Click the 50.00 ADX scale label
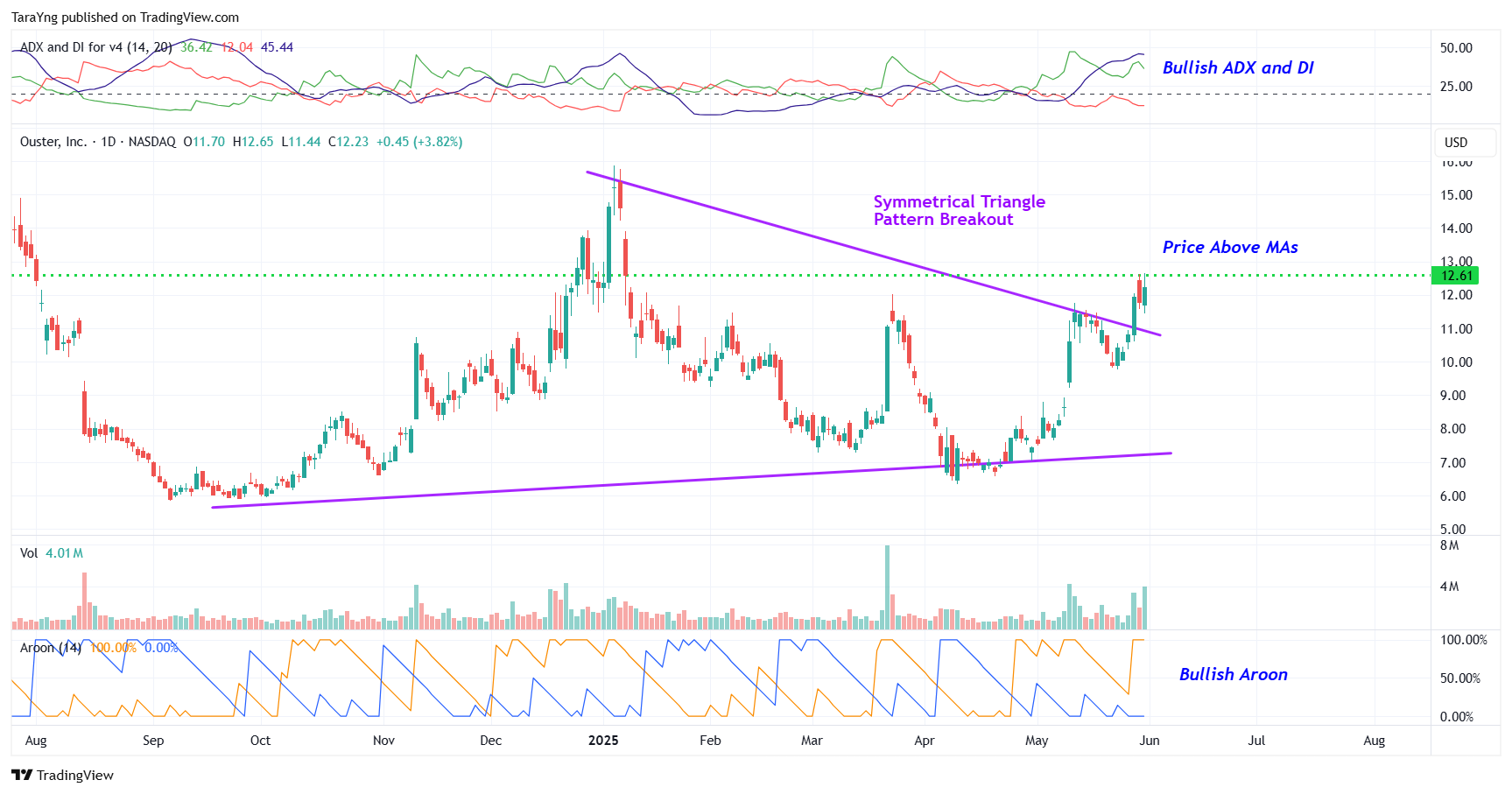 click(1457, 48)
